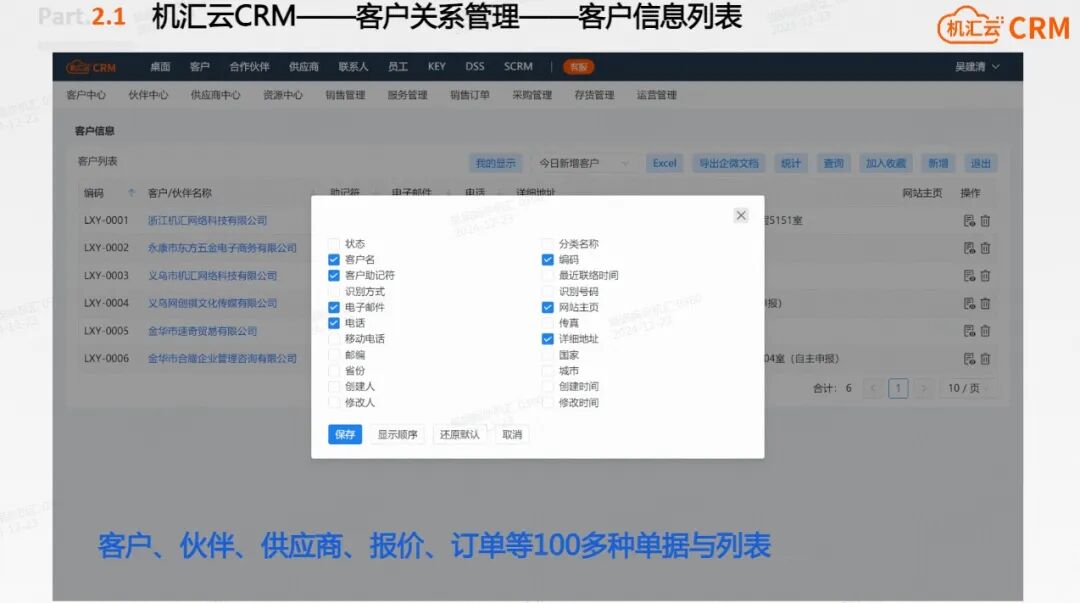
Task: Select the SCRM menu item
Action: 518,66
